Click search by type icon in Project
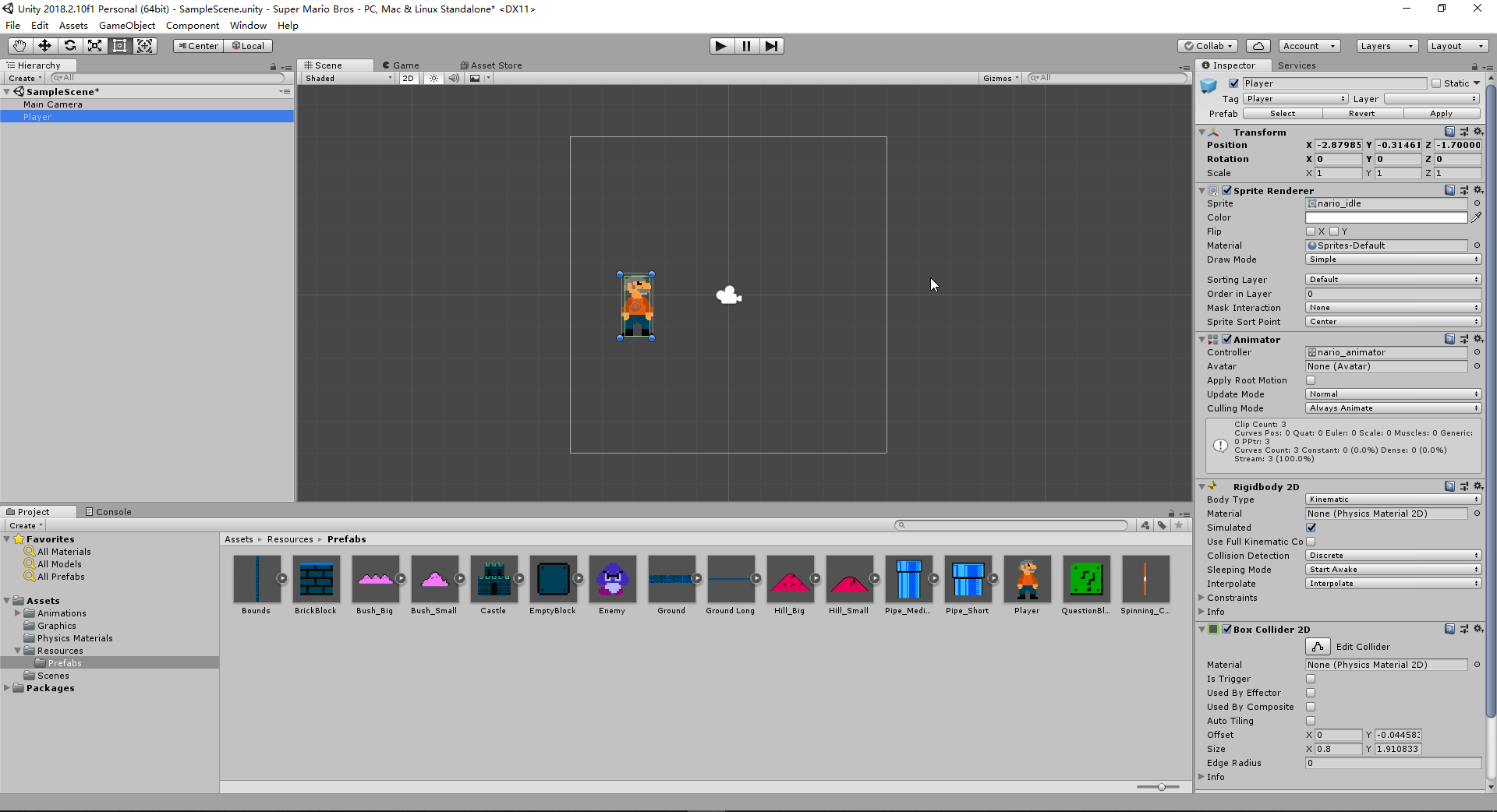This screenshot has height=812, width=1497. point(1145,525)
